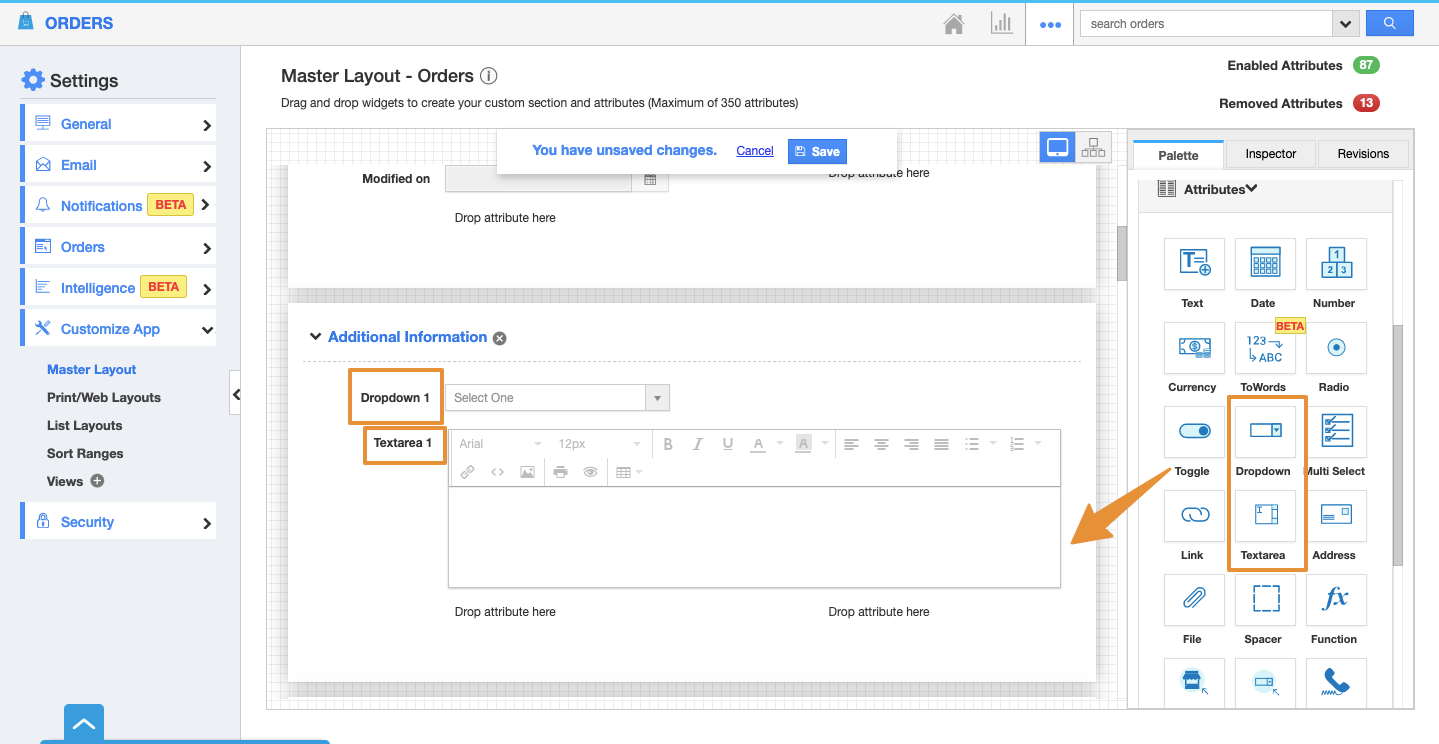Click the Toggle attribute widget
The width and height of the screenshot is (1439, 744).
(x=1193, y=432)
